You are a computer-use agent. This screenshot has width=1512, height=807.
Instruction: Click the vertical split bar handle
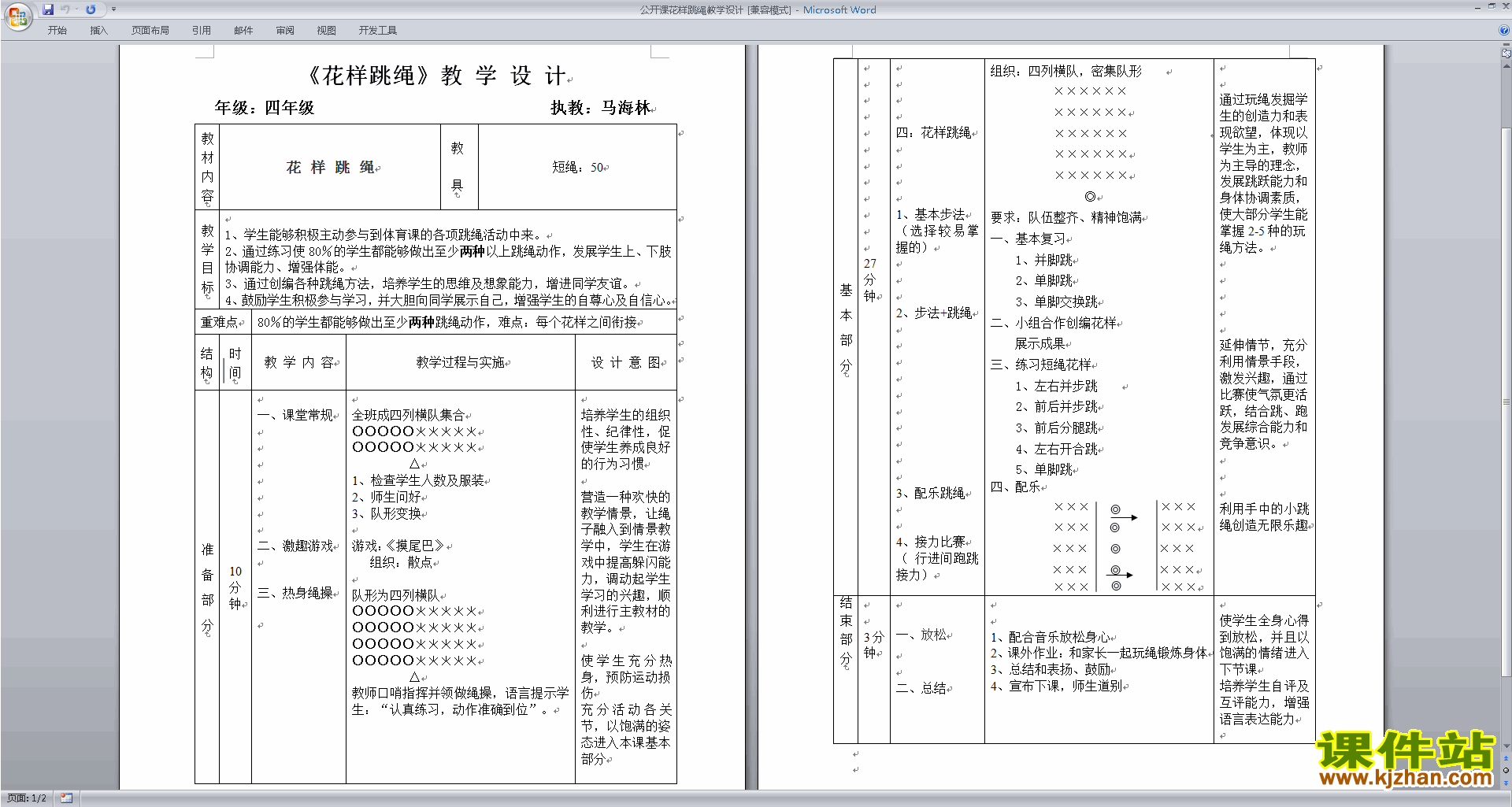point(1506,45)
